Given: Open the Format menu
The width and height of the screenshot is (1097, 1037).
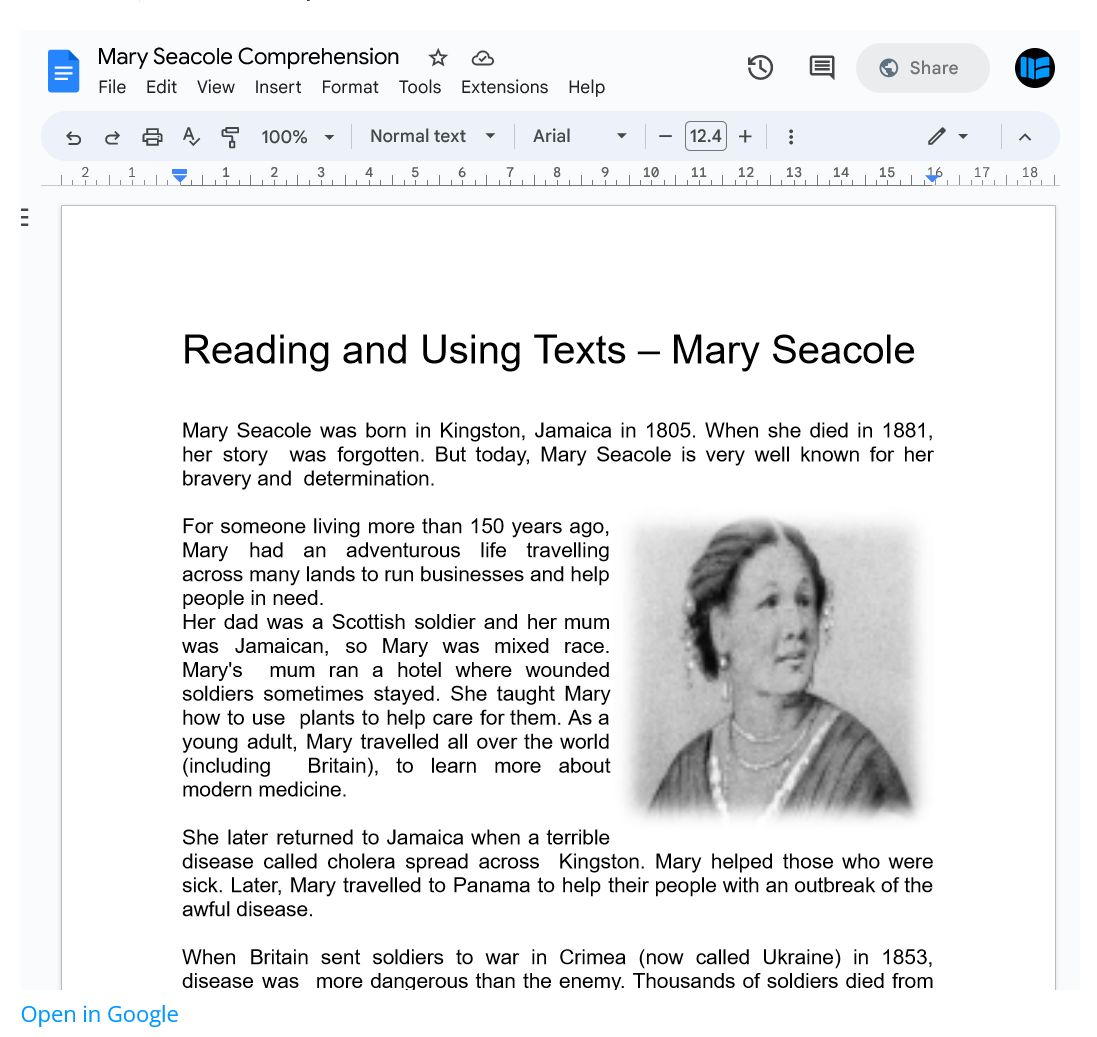Looking at the screenshot, I should click(350, 87).
